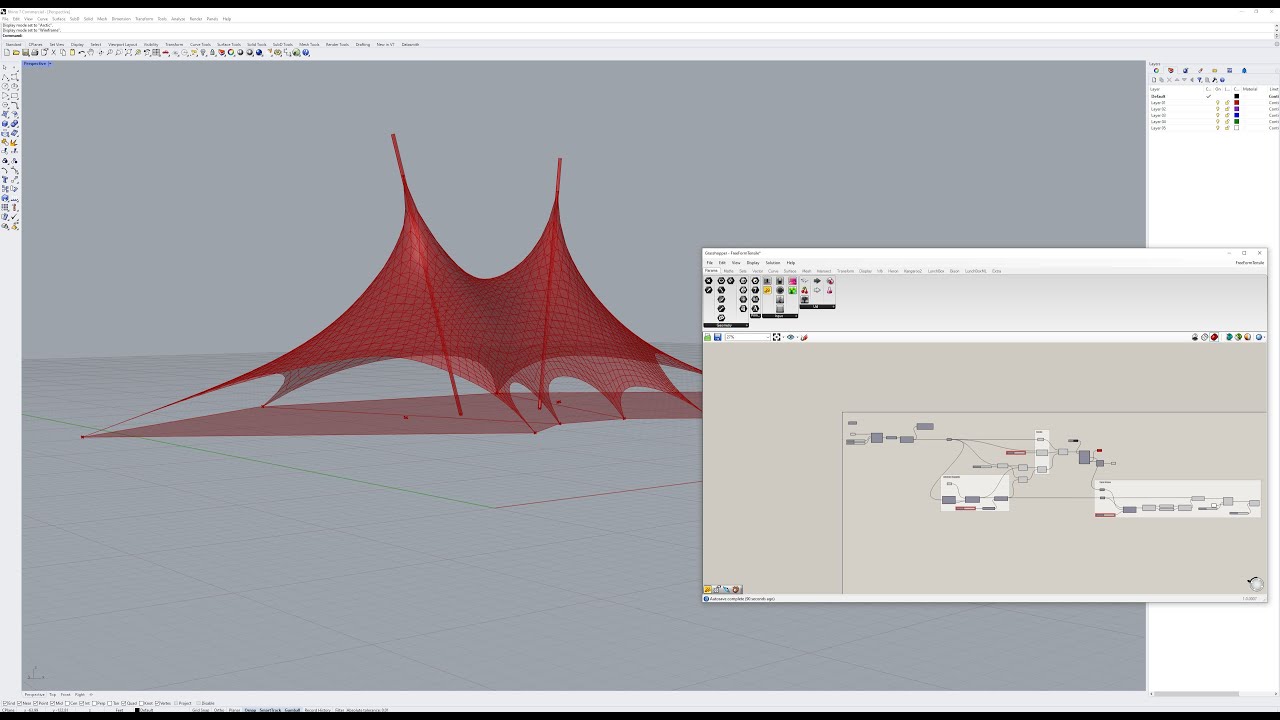Switch to the LunchBox tab in Grasshopper
The height and width of the screenshot is (720, 1280).
pos(936,271)
